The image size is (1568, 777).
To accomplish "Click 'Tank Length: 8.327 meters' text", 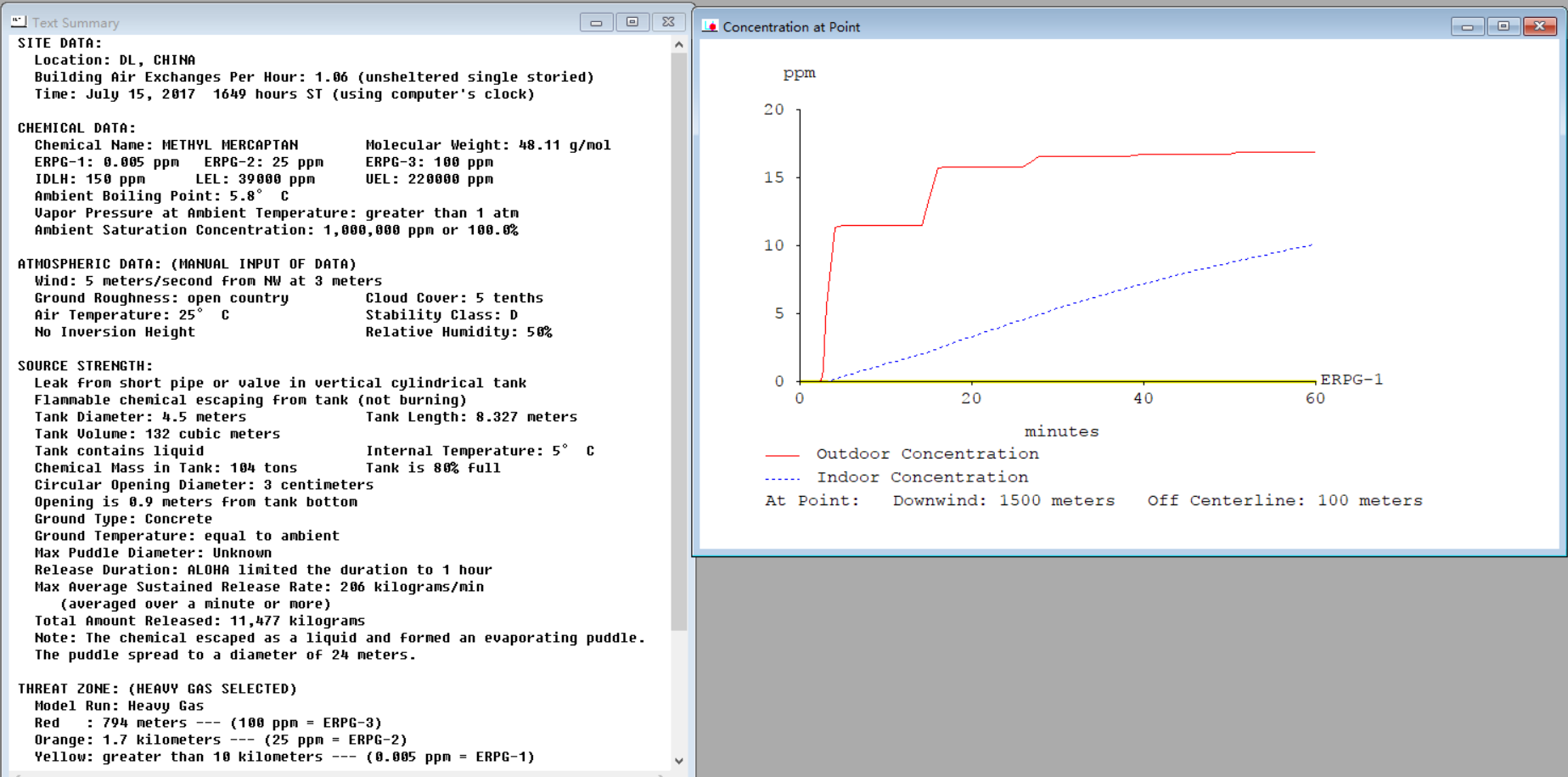I will 471,417.
